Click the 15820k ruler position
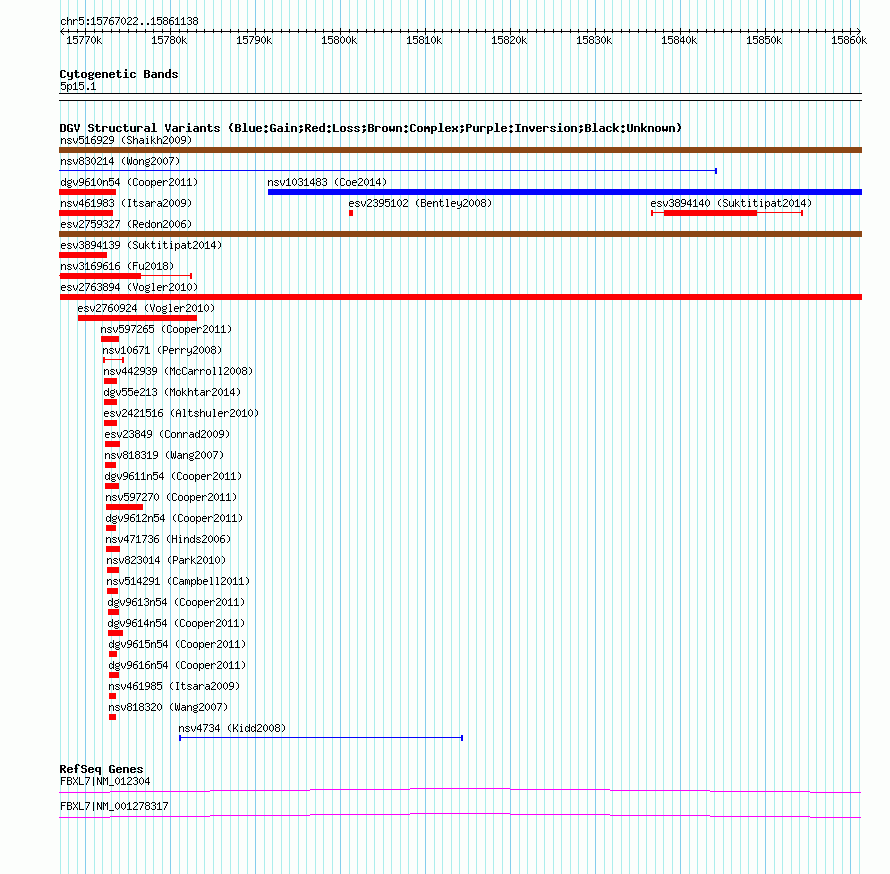The image size is (890, 874). tap(509, 40)
